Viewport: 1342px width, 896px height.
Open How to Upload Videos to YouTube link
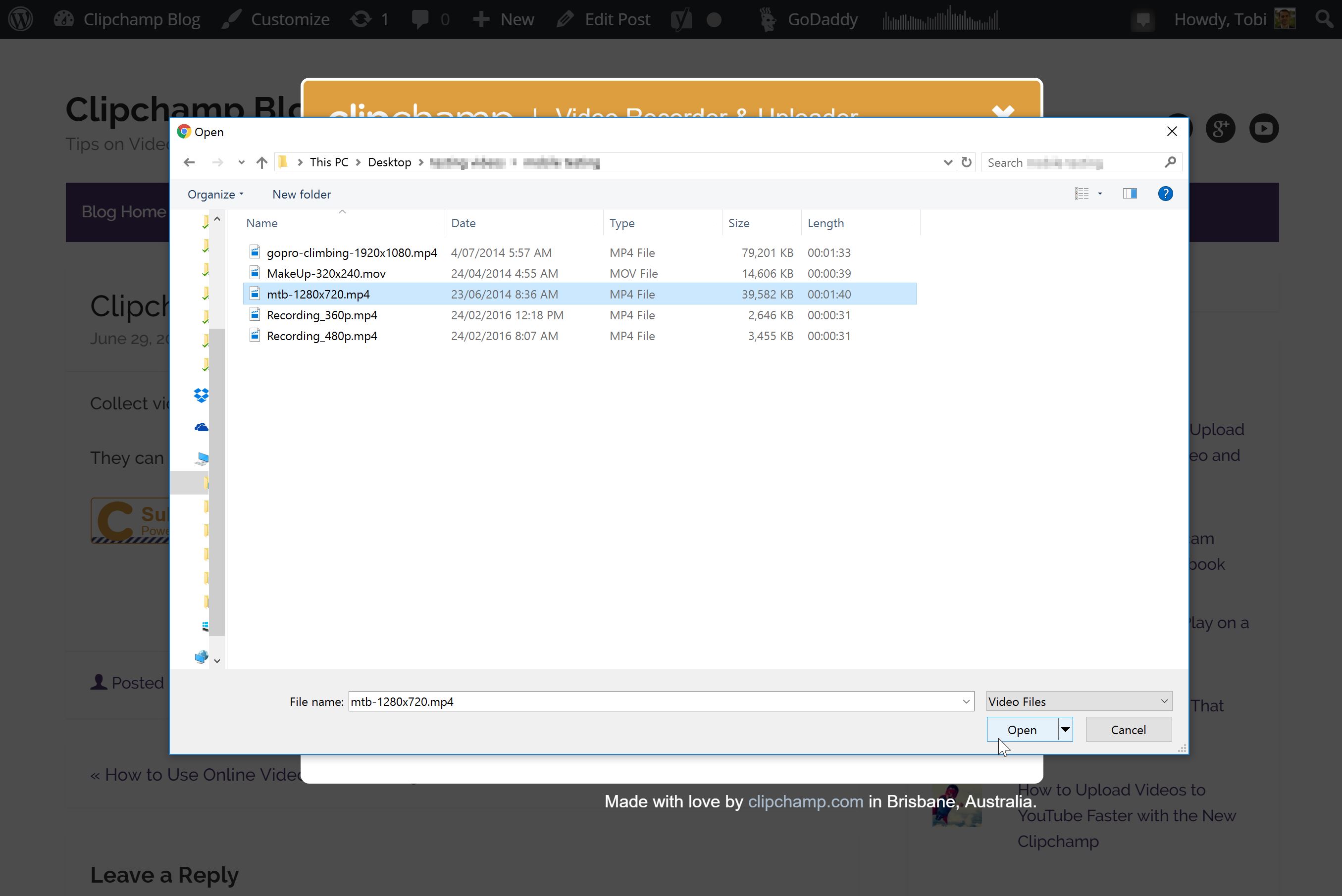coord(1127,815)
